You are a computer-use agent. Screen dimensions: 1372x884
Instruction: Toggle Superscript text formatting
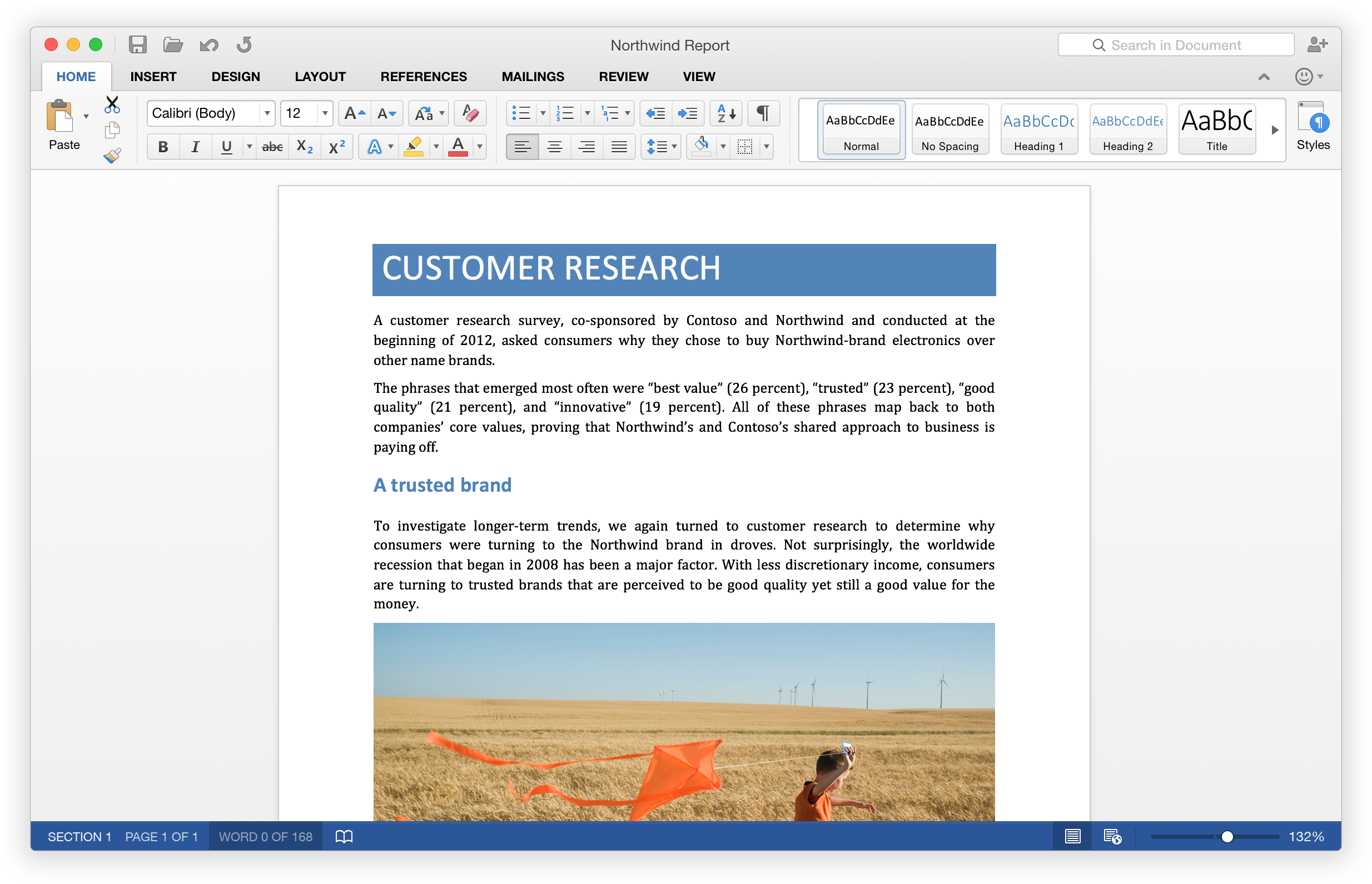[337, 148]
